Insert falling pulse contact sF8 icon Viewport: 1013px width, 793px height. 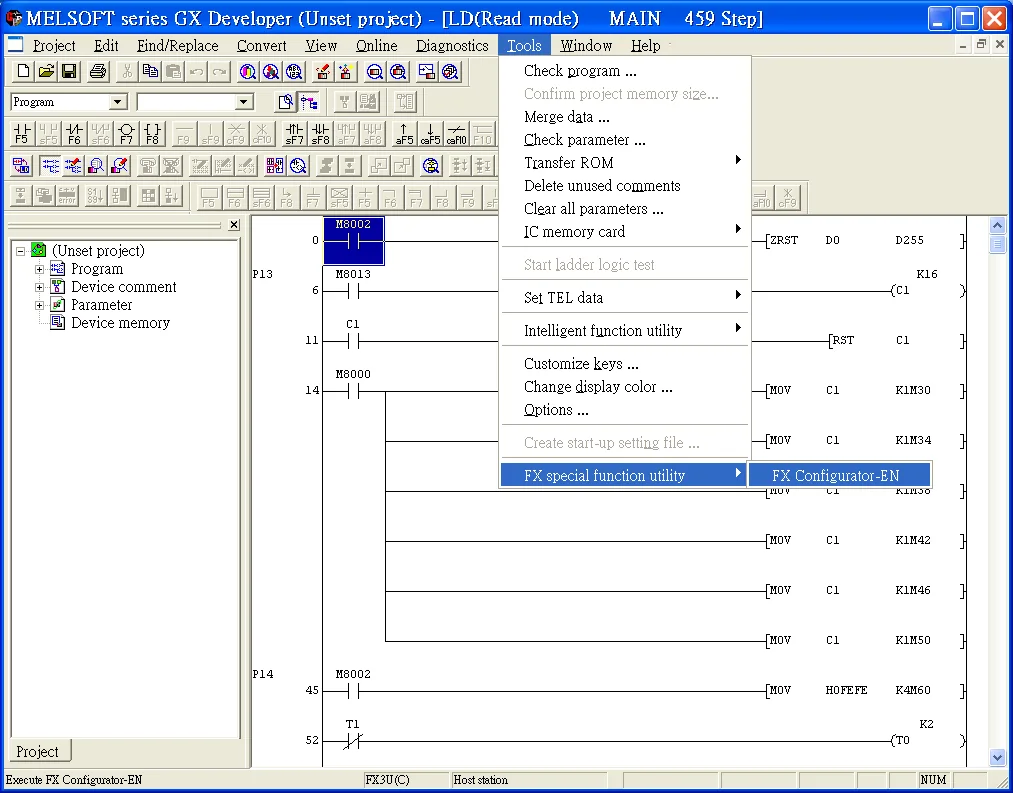320,134
